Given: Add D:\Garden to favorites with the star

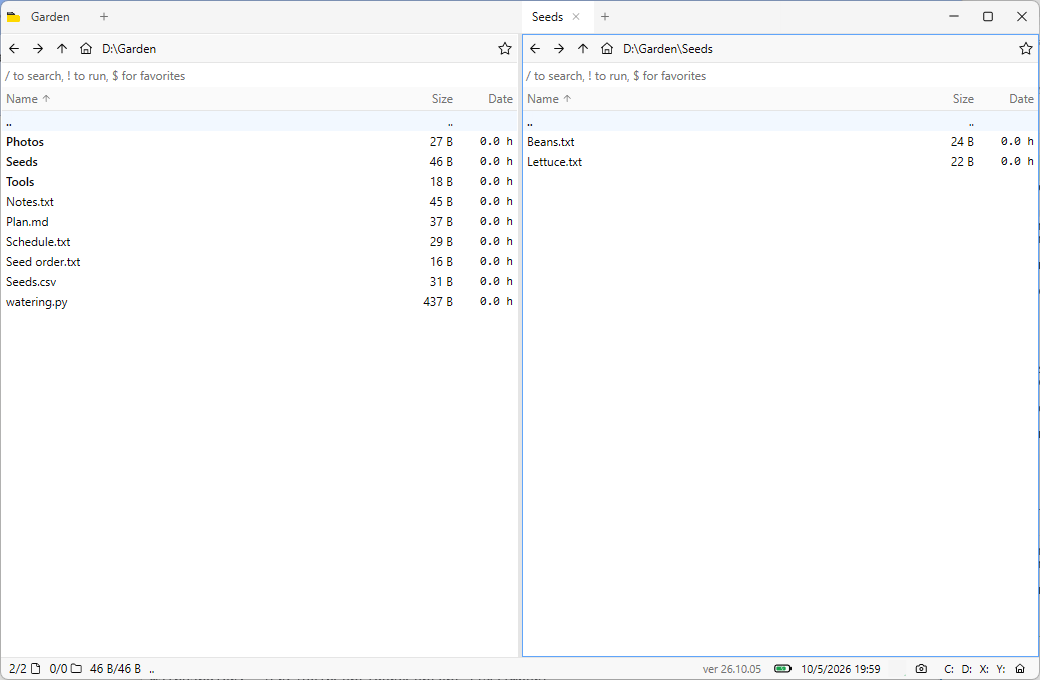Looking at the screenshot, I should click(505, 48).
